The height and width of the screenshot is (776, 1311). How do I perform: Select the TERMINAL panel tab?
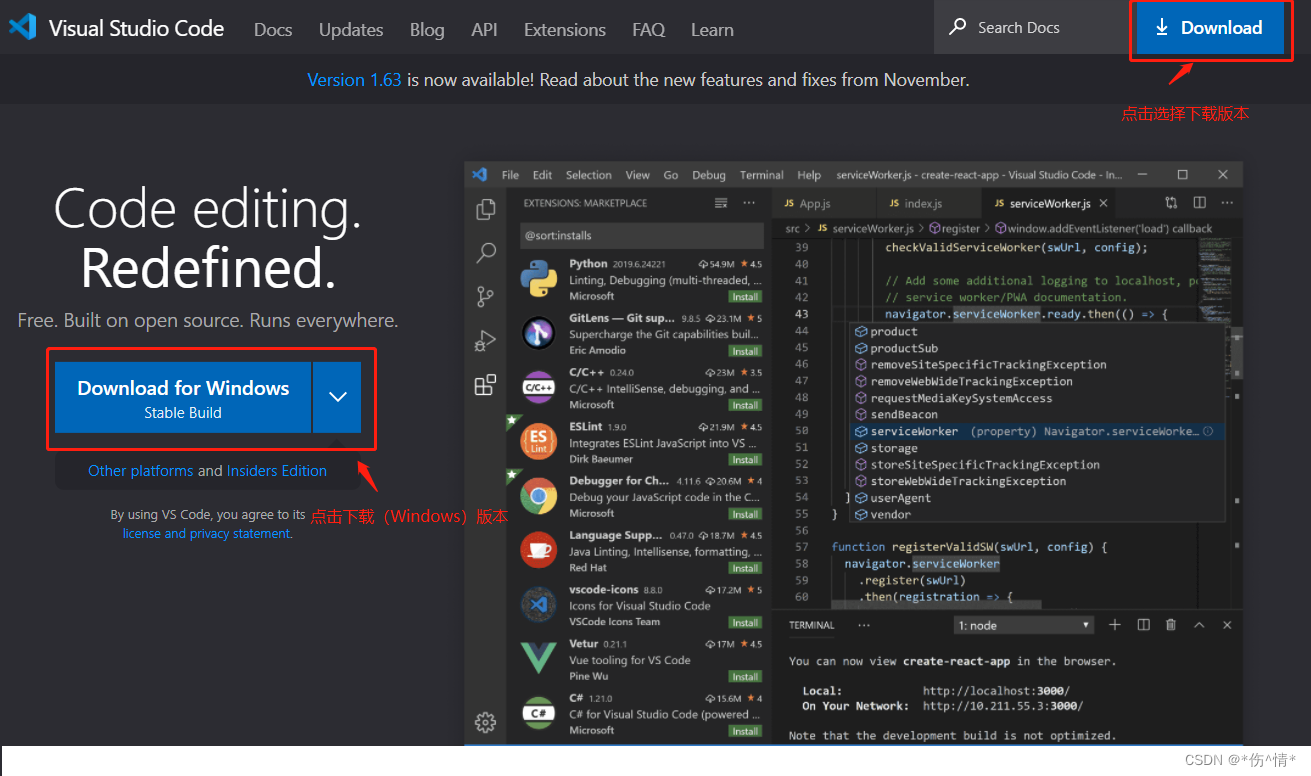click(811, 625)
